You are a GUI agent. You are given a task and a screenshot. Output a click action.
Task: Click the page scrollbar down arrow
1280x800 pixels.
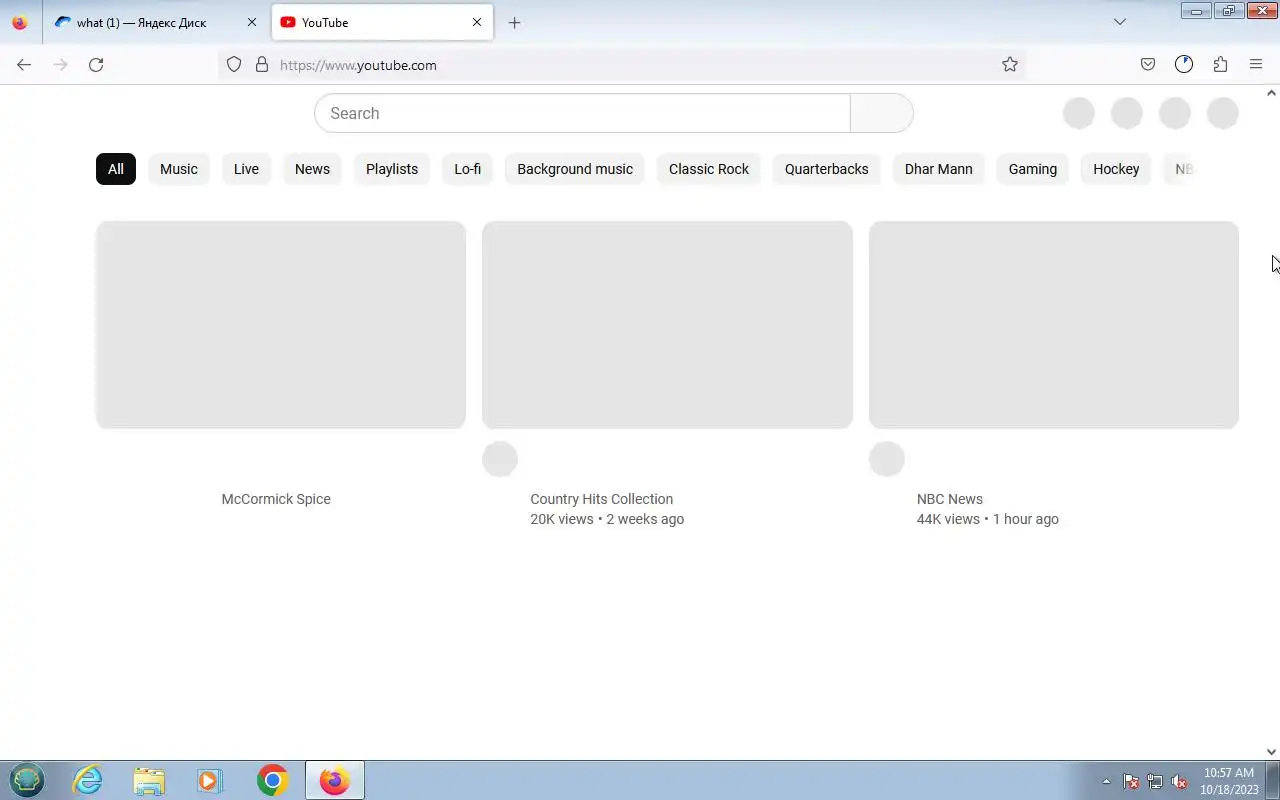pyautogui.click(x=1271, y=752)
